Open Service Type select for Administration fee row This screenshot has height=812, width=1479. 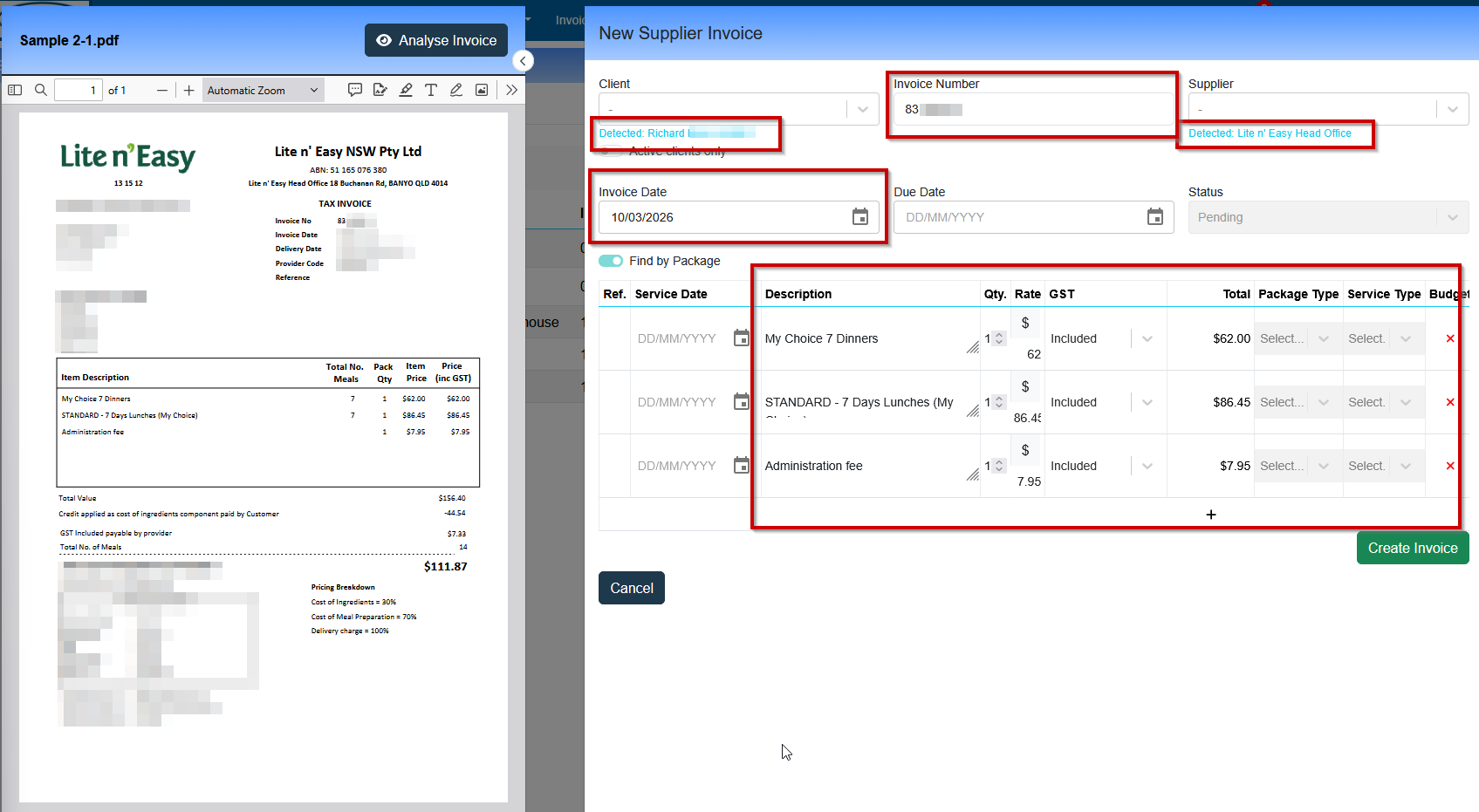point(1384,466)
